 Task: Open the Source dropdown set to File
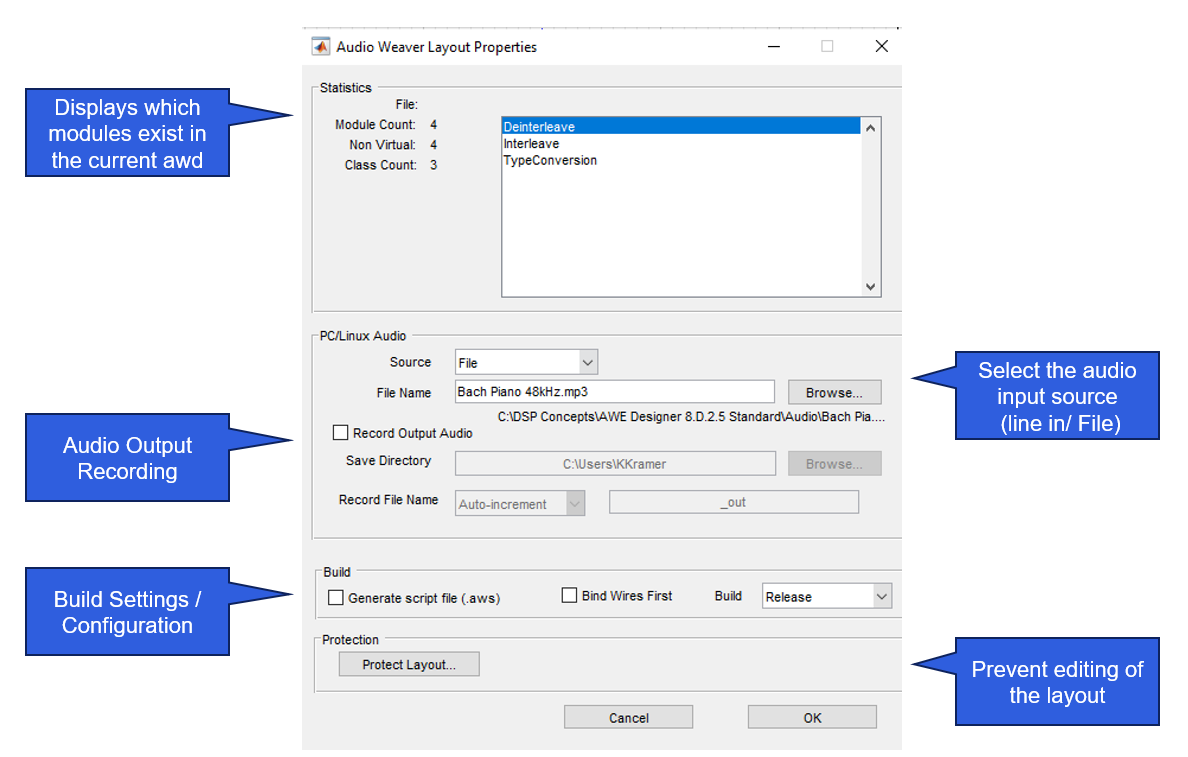[x=526, y=362]
